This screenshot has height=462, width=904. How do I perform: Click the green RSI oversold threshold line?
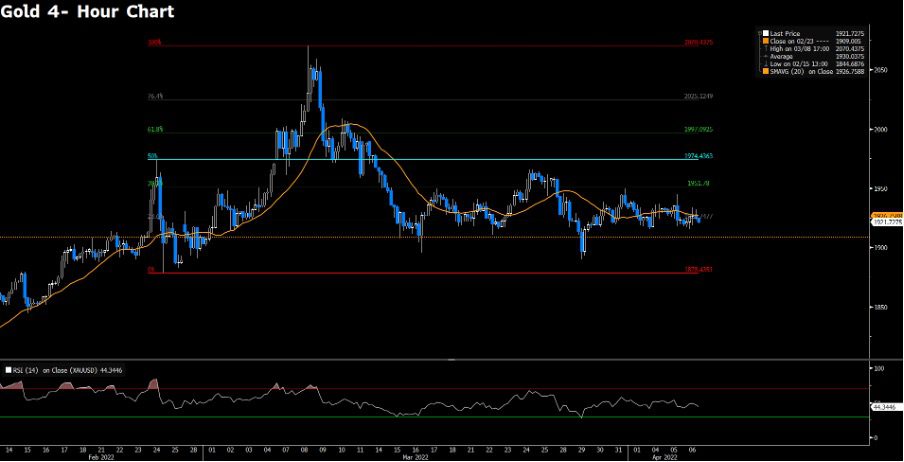point(435,417)
